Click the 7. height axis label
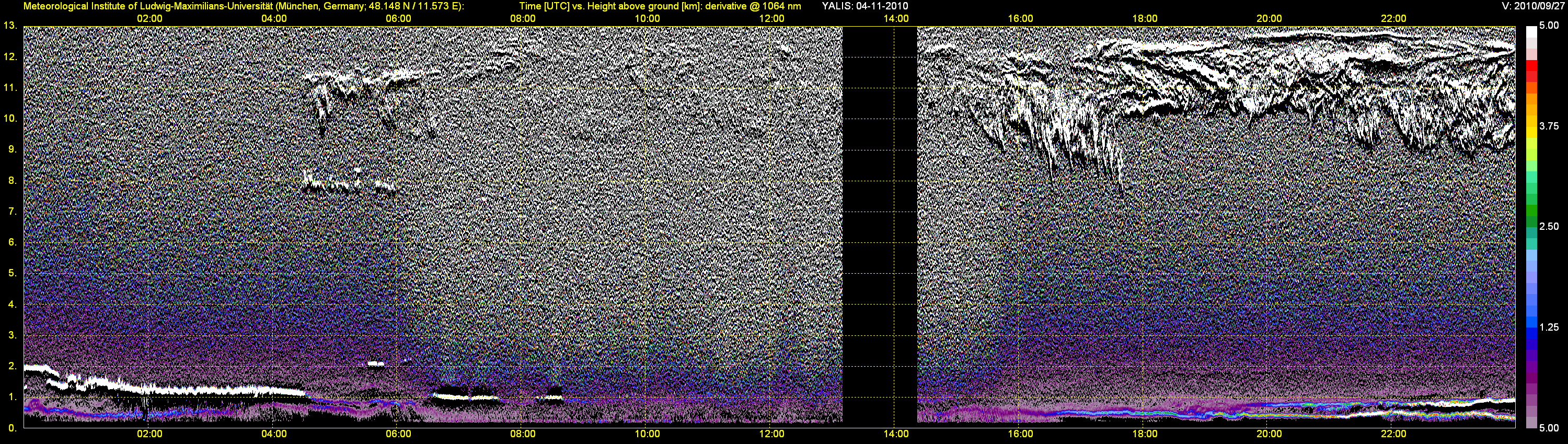 (x=12, y=211)
